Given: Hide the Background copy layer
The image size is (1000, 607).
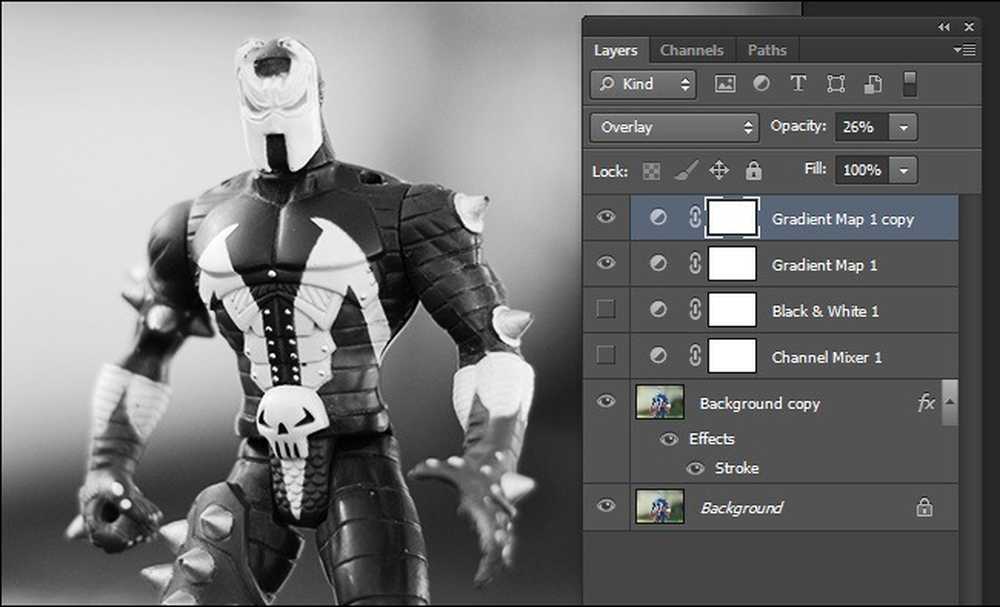Looking at the screenshot, I should [606, 402].
